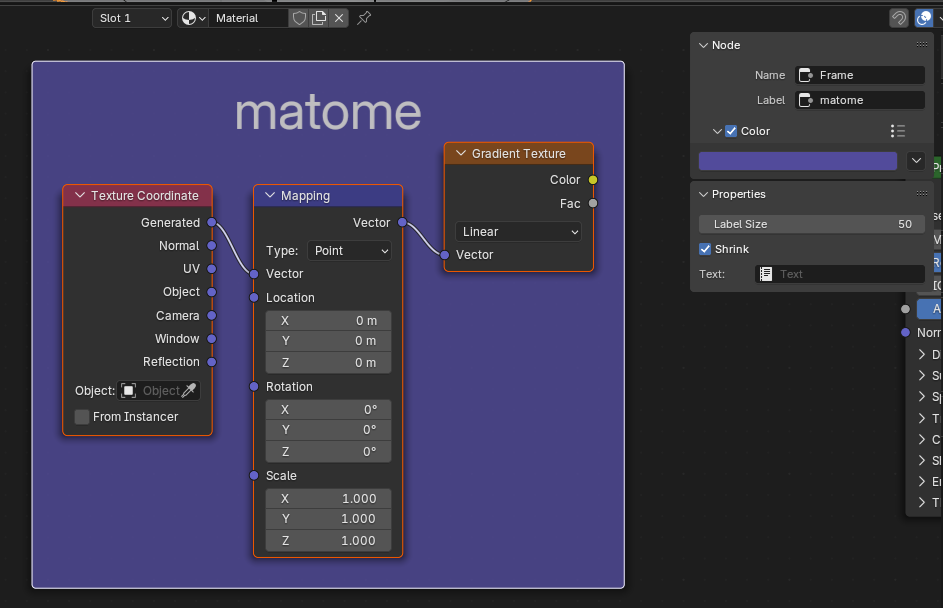Click the dropdown arrow beside the color swatch
The width and height of the screenshot is (943, 608).
(916, 161)
